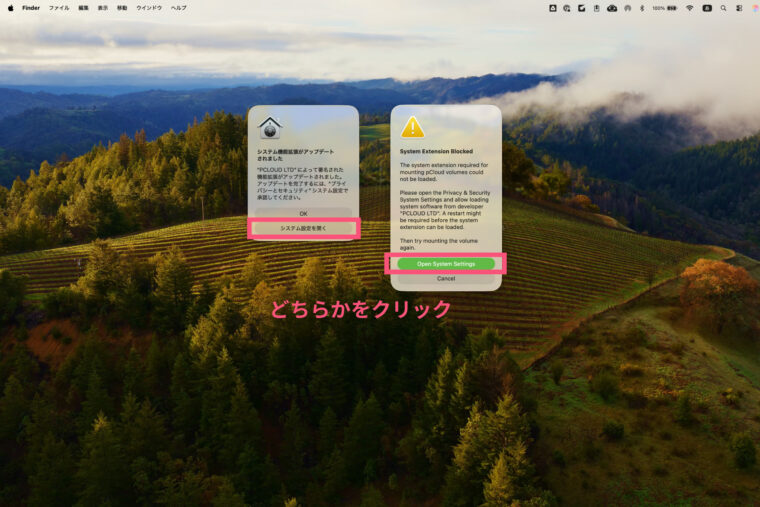Click Cancel in System Extension Blocked dialog
Image resolution: width=760 pixels, height=507 pixels.
(x=446, y=279)
